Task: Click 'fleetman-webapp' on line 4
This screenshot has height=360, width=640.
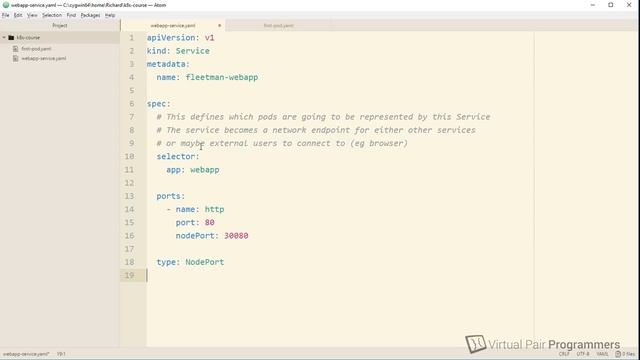Action: click(x=222, y=77)
